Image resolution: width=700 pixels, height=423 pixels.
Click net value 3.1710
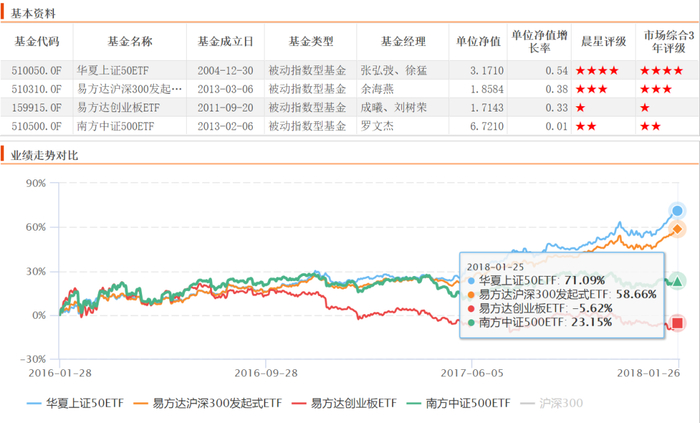487,70
